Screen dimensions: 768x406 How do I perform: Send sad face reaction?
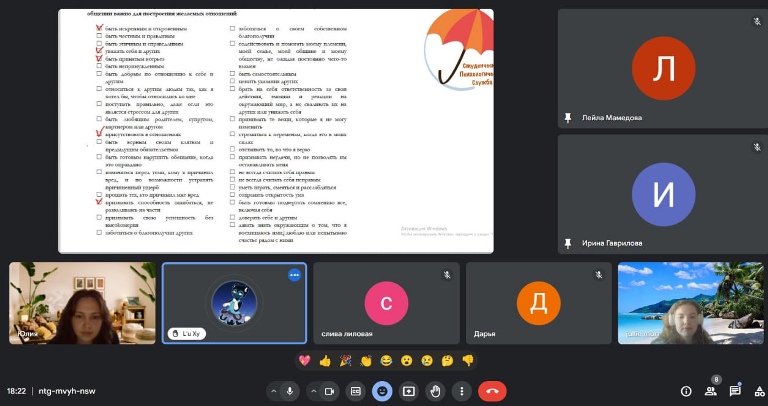tap(427, 361)
